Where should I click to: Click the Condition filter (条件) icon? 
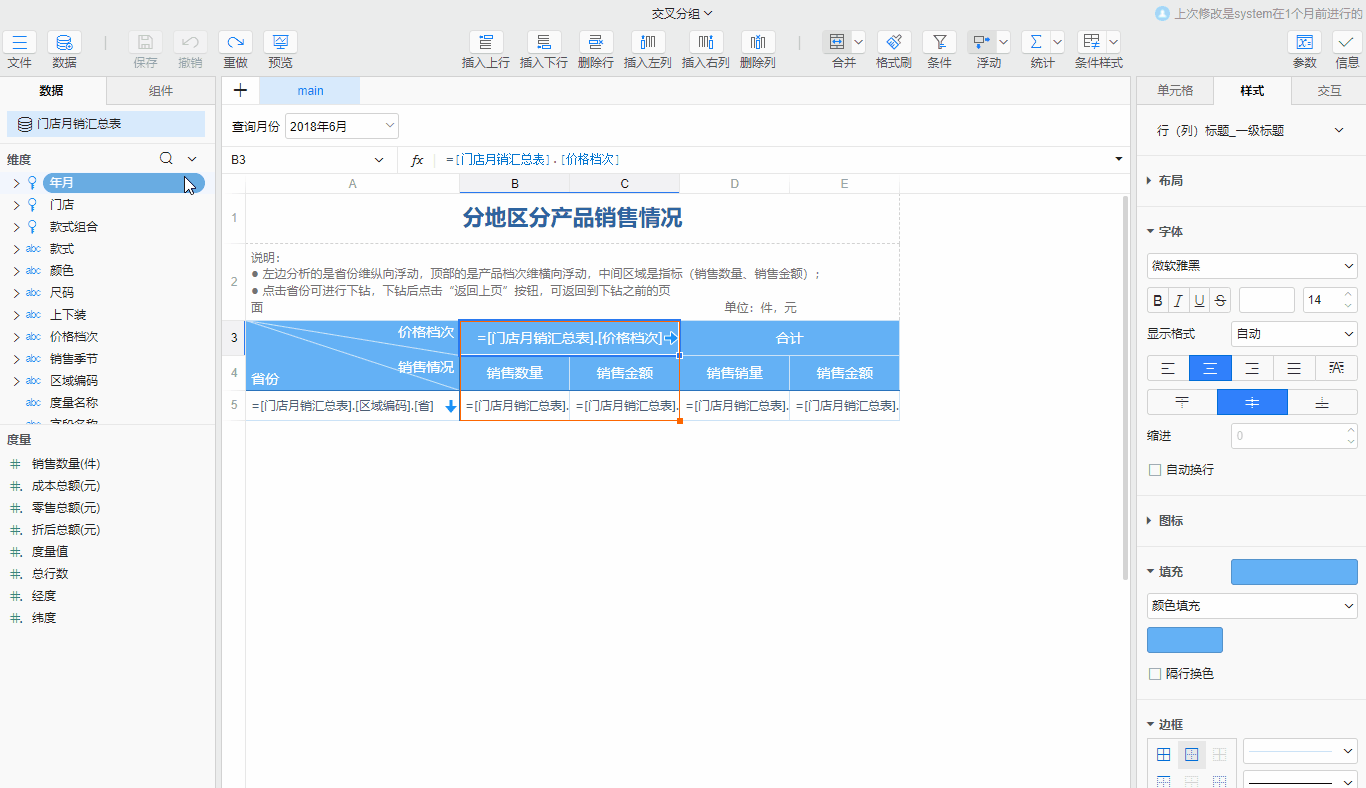click(939, 42)
